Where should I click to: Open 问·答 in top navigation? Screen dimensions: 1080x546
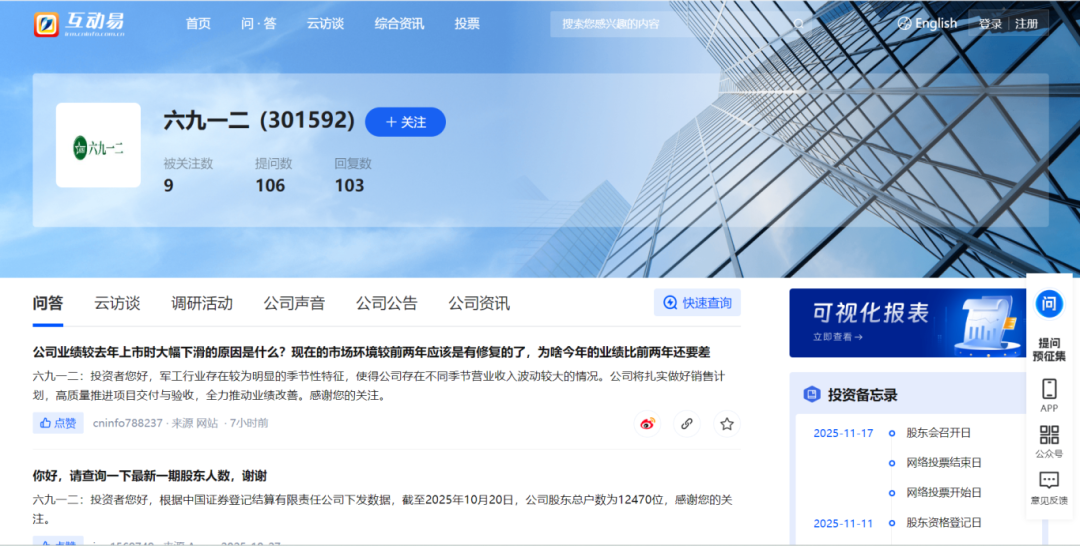(x=259, y=23)
